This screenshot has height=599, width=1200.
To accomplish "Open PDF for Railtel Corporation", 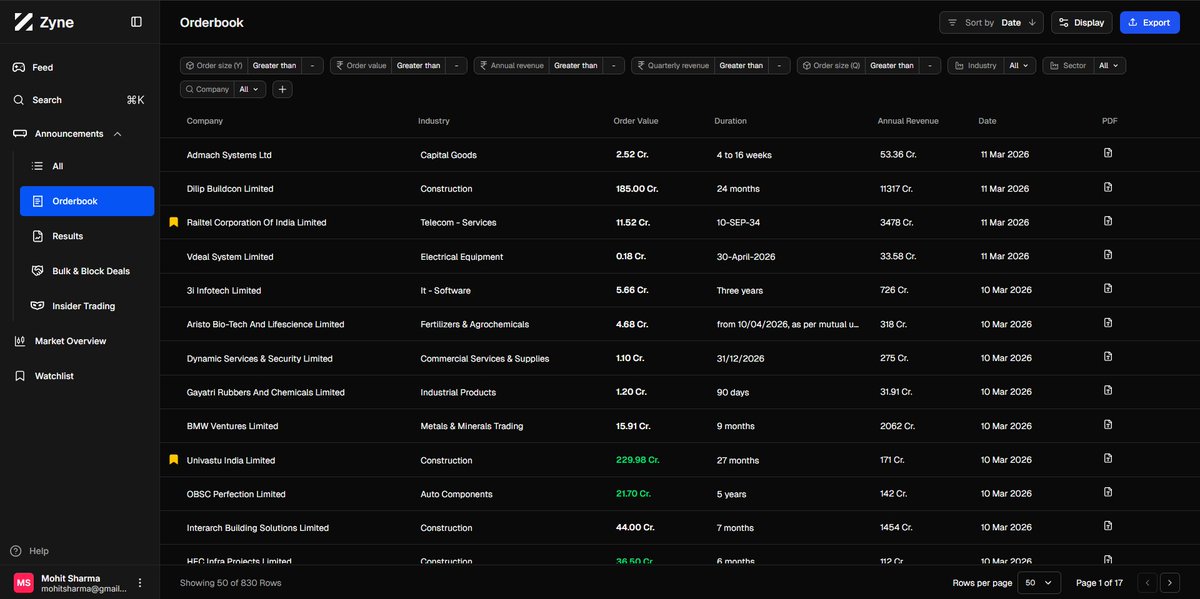I will click(x=1108, y=221).
